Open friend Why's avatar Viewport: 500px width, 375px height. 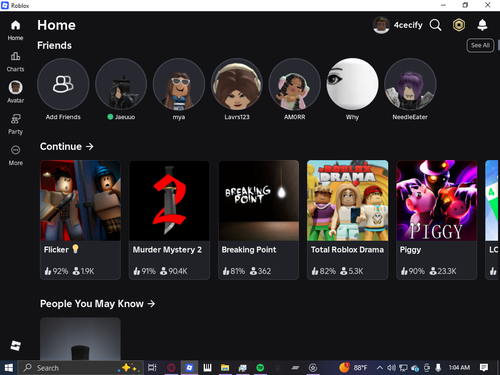(x=352, y=84)
